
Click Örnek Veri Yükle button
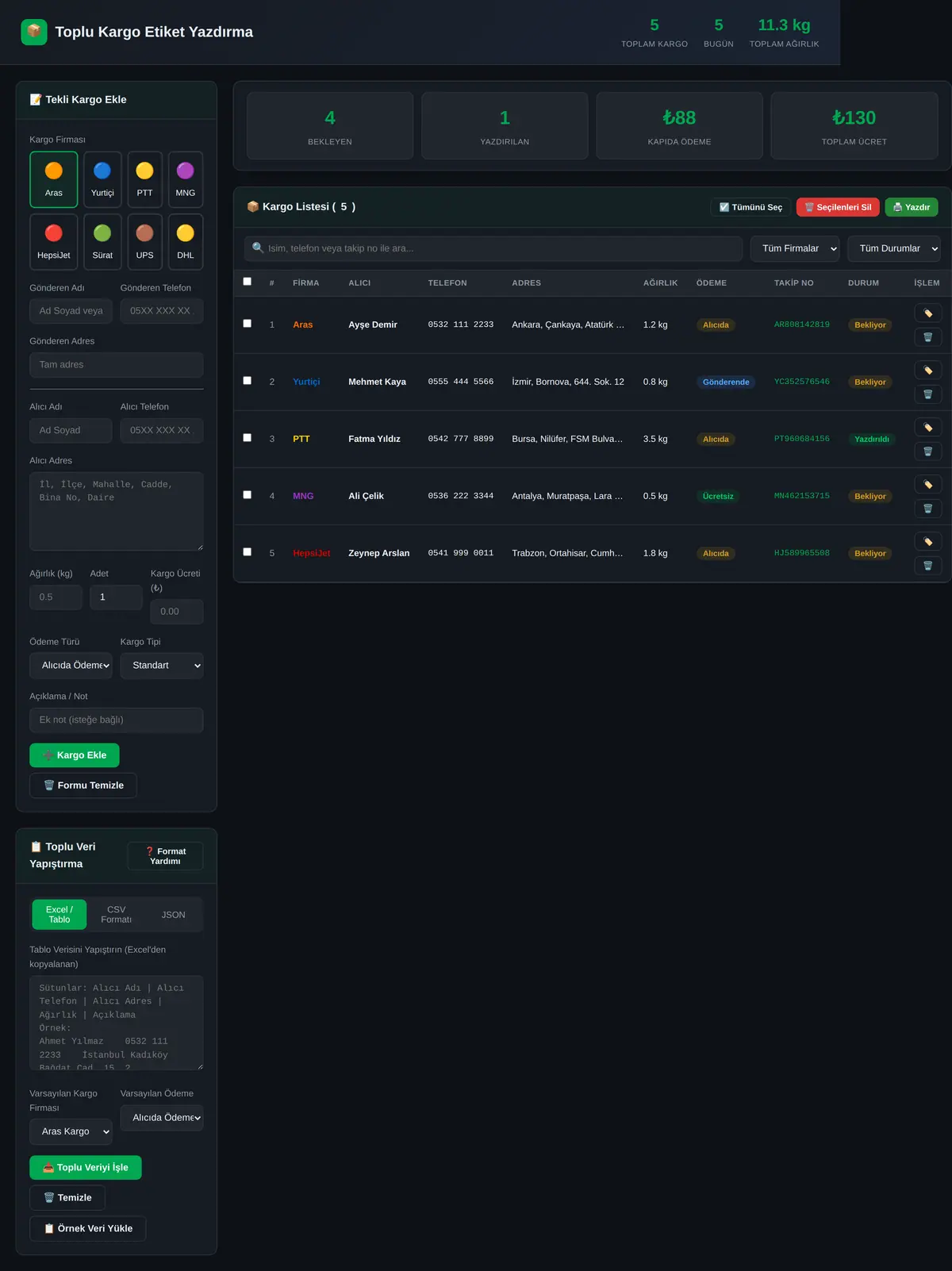[x=88, y=1228]
